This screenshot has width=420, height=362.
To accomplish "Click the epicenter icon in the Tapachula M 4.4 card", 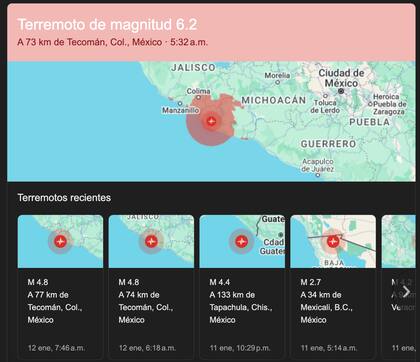I will pos(242,241).
